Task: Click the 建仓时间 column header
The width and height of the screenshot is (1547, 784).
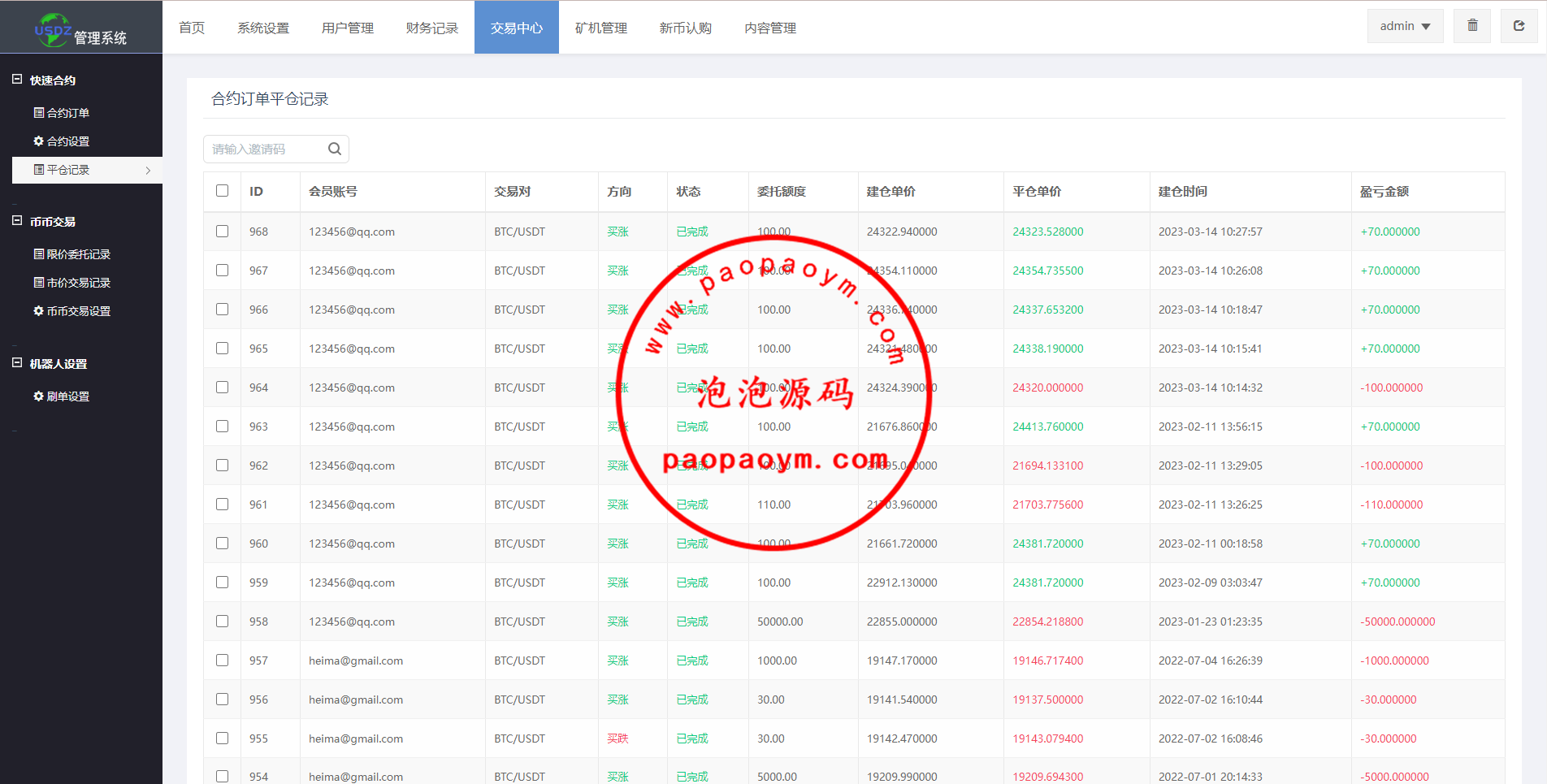Action: (1183, 191)
